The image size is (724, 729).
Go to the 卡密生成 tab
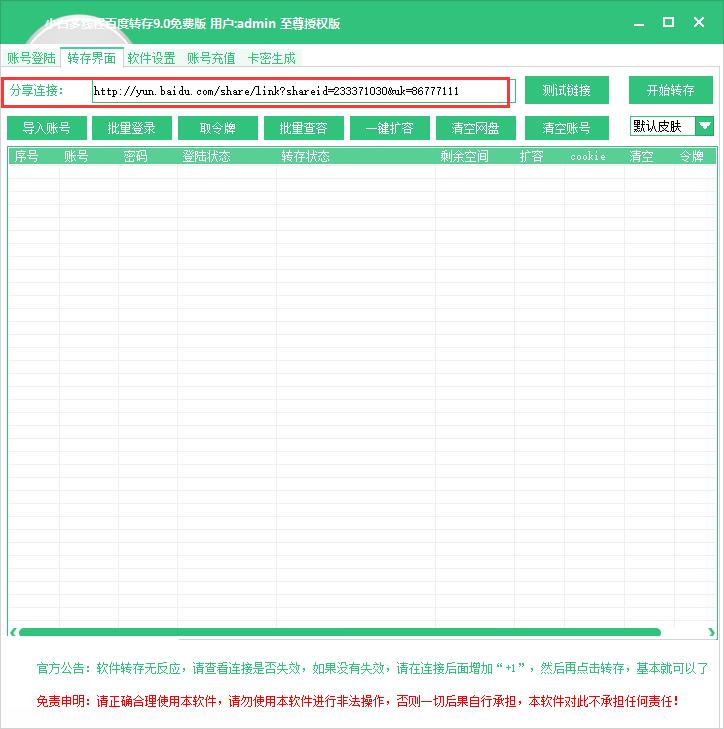(272, 58)
